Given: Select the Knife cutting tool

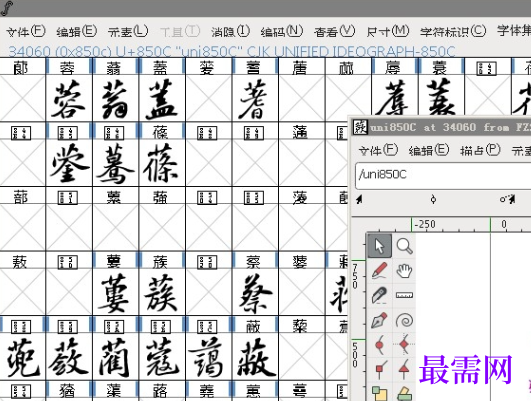Looking at the screenshot, I should 380,295.
